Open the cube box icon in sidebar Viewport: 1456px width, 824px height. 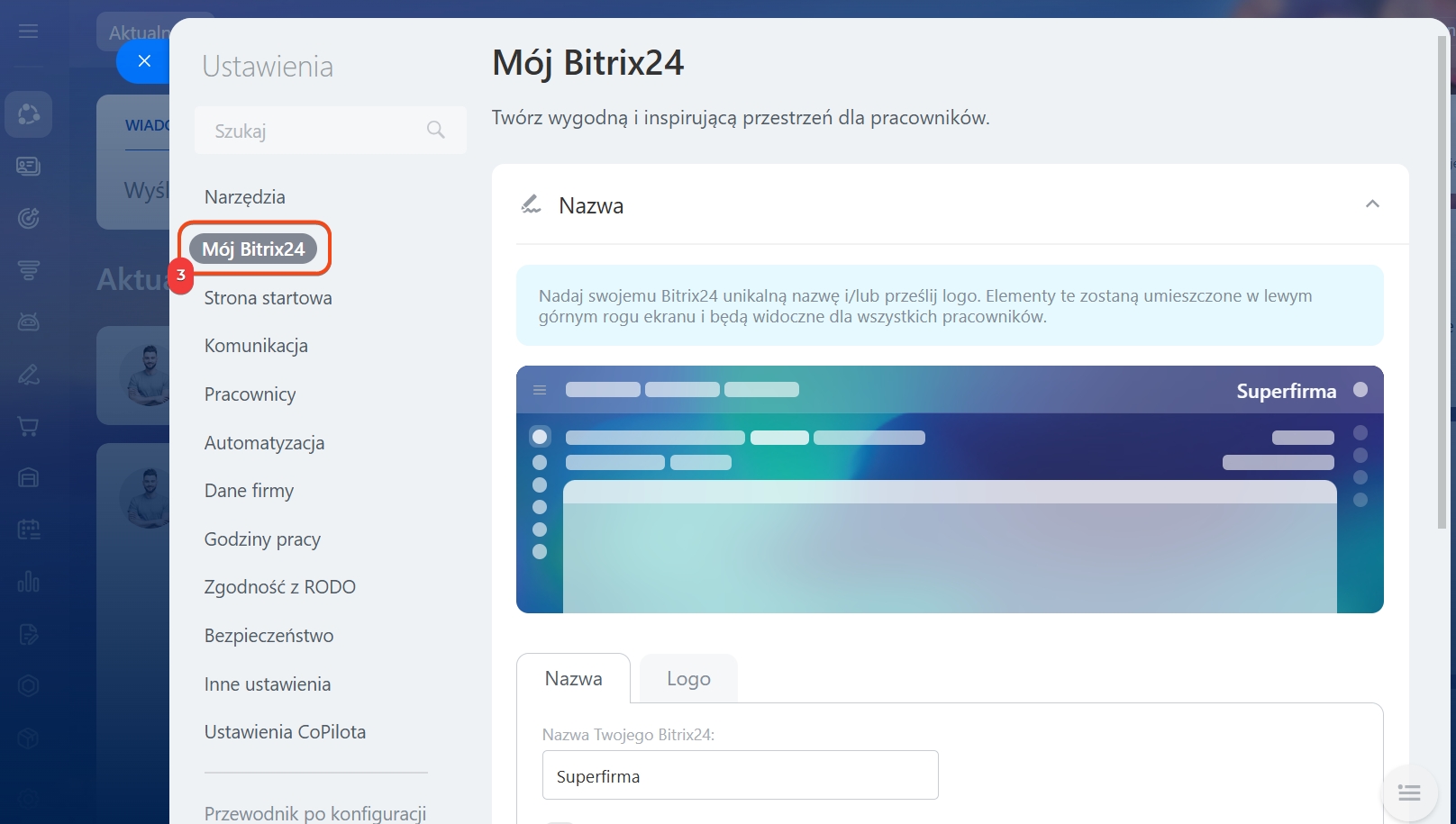click(29, 738)
